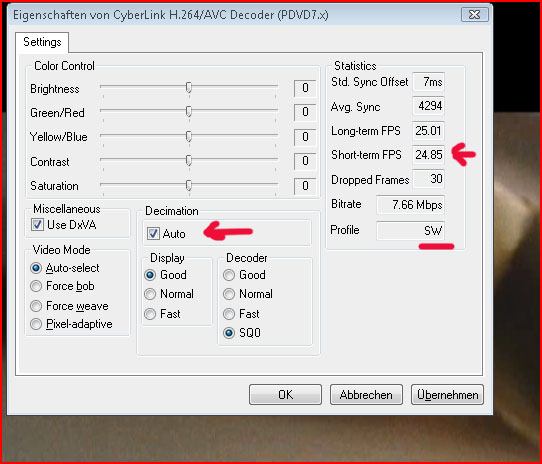This screenshot has height=464, width=542.
Task: Click the Dropped Frames value 30
Action: 428,179
